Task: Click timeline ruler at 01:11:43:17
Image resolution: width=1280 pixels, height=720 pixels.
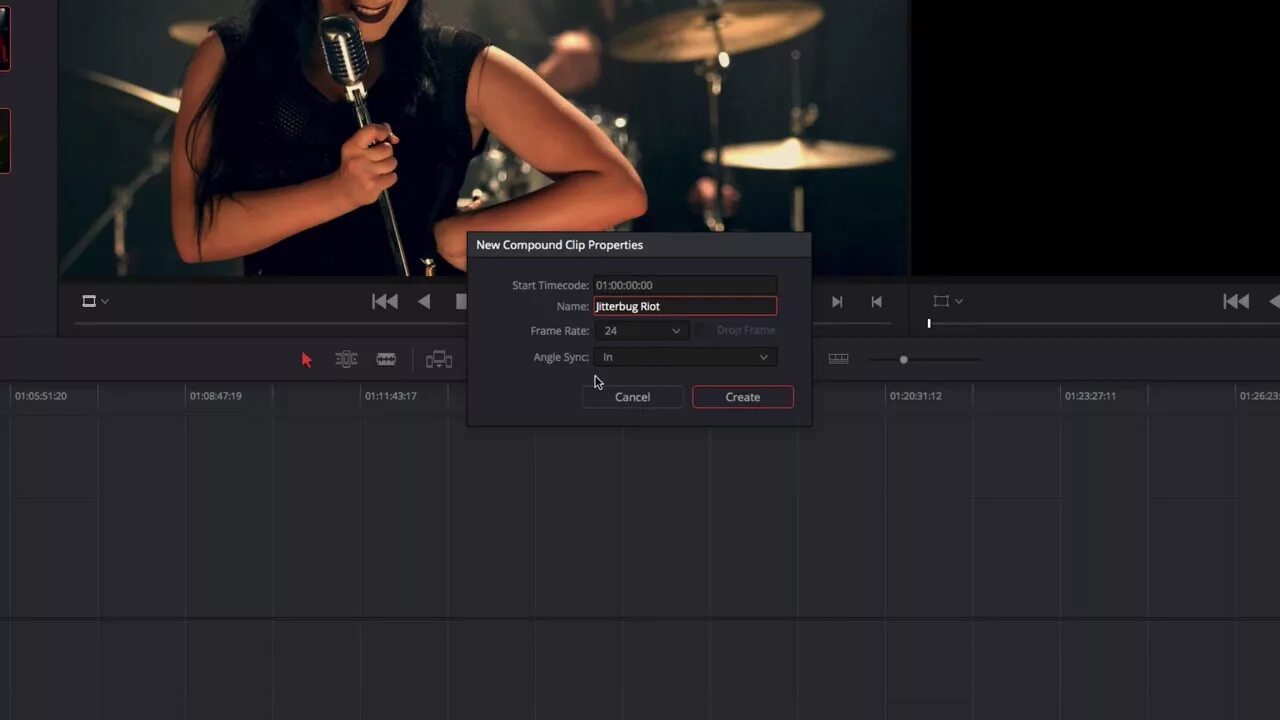Action: tap(391, 396)
